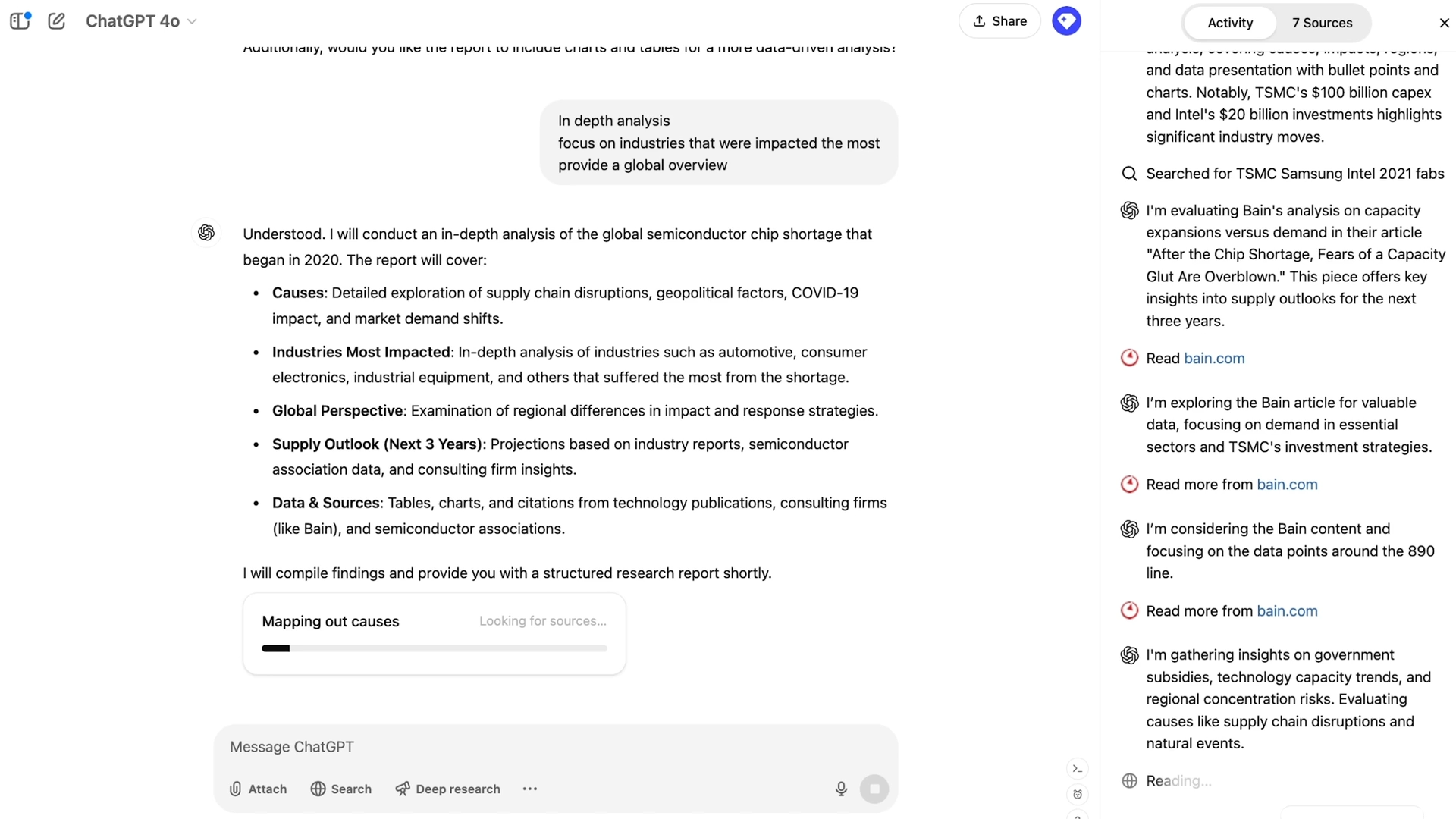Activate the microphone voice input
Viewport: 1456px width, 819px height.
click(x=841, y=789)
